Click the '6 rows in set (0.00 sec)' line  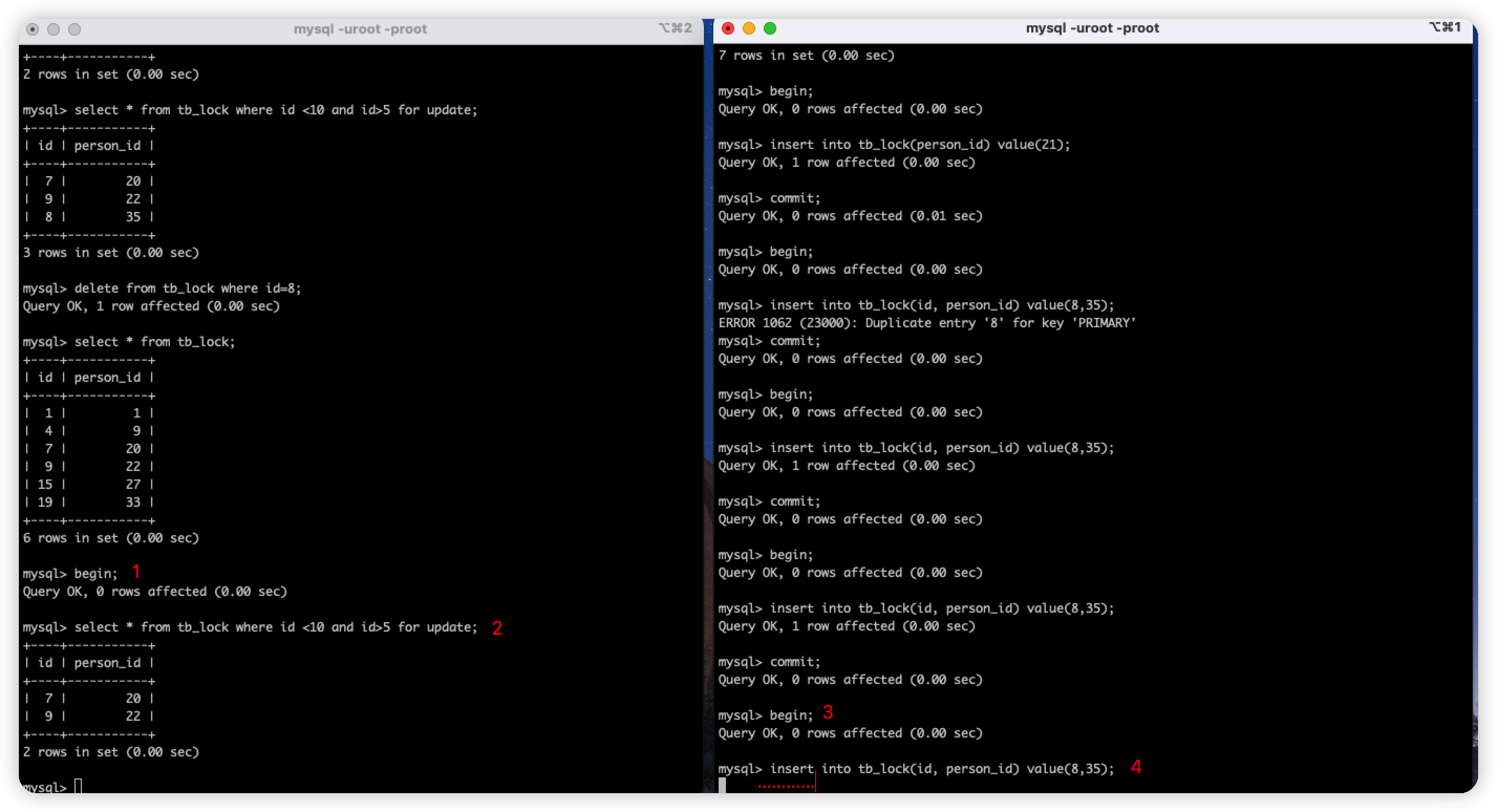point(111,538)
